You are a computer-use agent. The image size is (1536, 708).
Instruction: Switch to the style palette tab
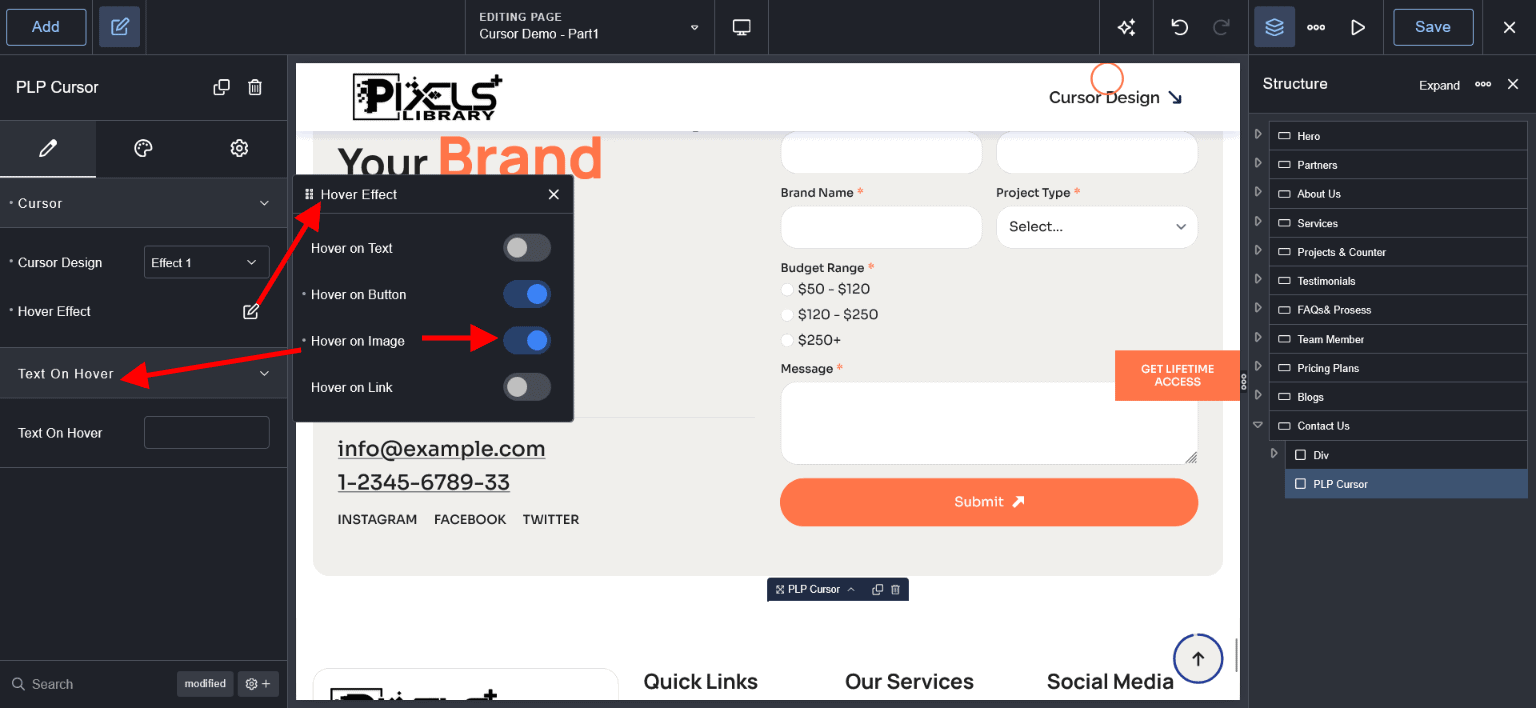coord(143,148)
